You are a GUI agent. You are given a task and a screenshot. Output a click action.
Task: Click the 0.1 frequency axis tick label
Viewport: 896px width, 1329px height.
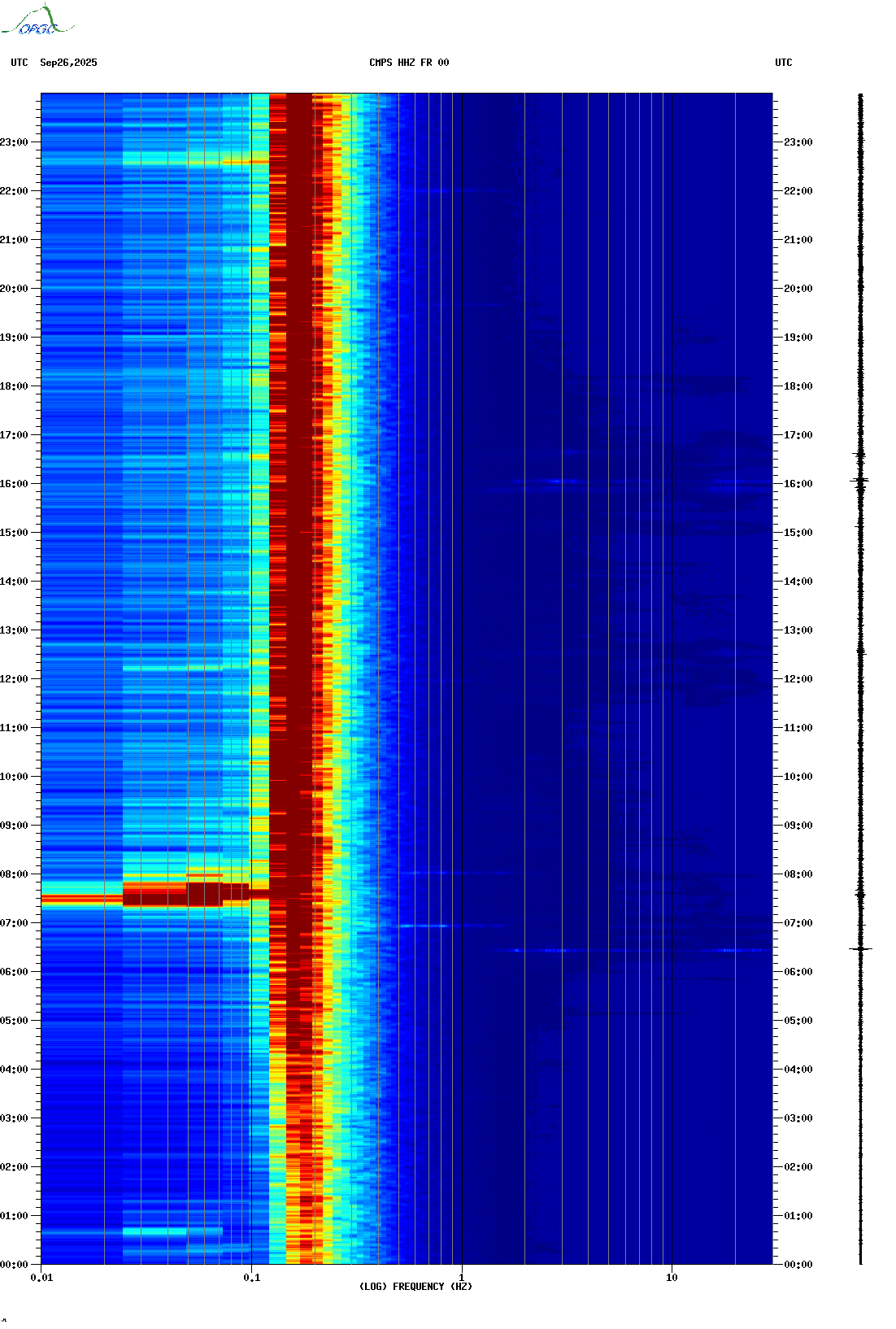252,1278
